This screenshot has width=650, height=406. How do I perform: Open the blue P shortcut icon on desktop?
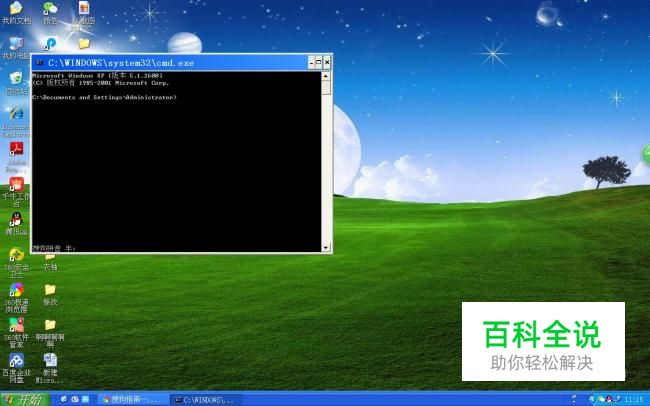pyautogui.click(x=51, y=44)
